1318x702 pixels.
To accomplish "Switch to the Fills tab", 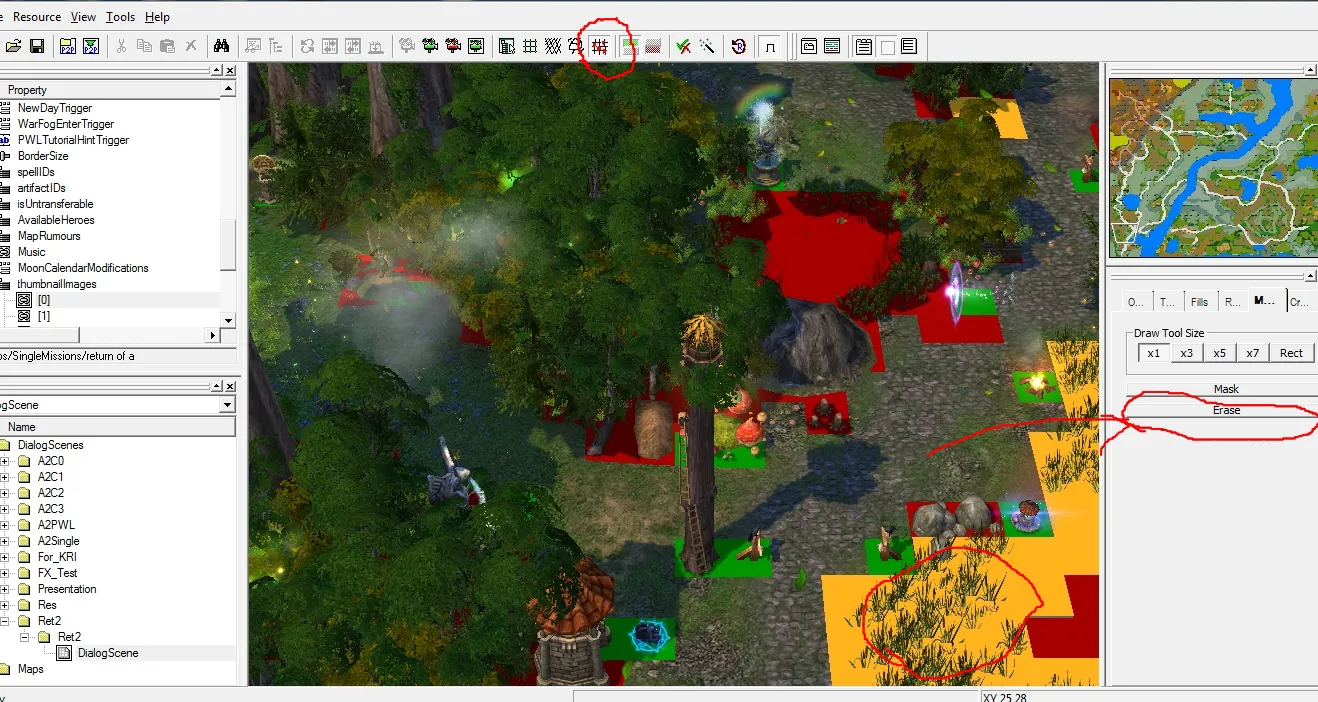I will (x=1199, y=301).
